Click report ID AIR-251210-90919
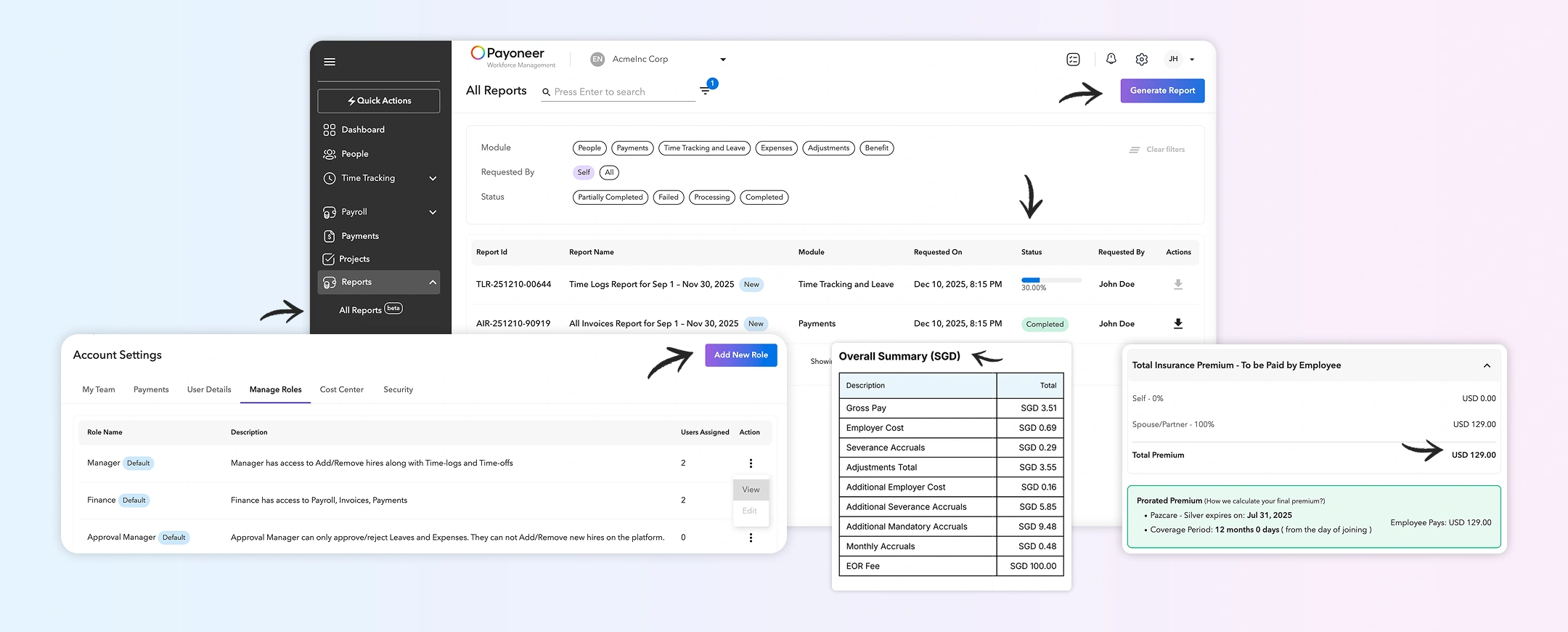The height and width of the screenshot is (632, 1568). coord(513,324)
